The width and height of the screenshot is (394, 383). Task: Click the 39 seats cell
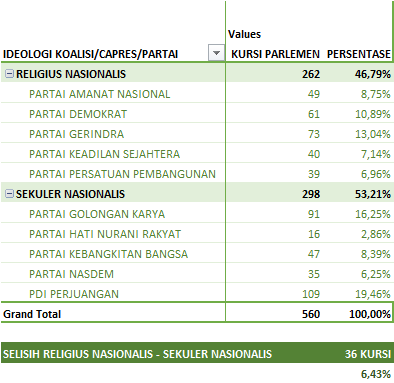click(x=314, y=174)
